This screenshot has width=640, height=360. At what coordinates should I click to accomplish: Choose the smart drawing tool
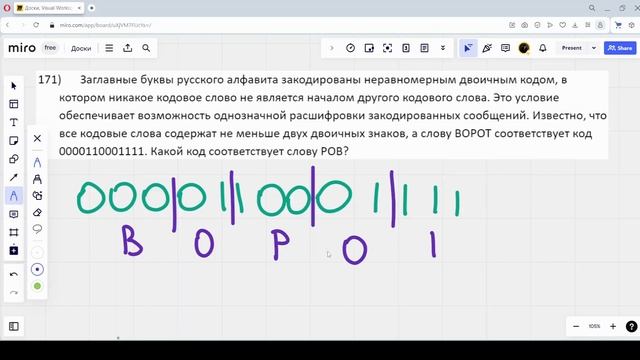coord(37,196)
